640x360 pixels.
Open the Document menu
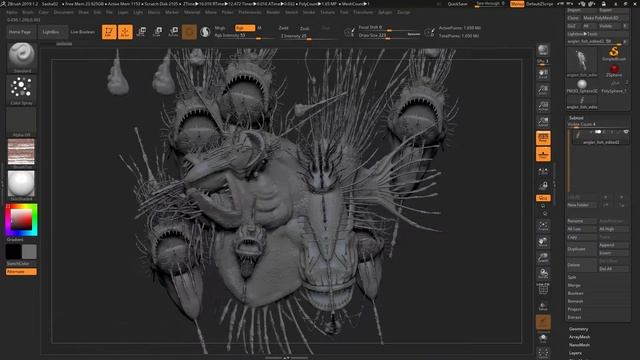coord(64,12)
